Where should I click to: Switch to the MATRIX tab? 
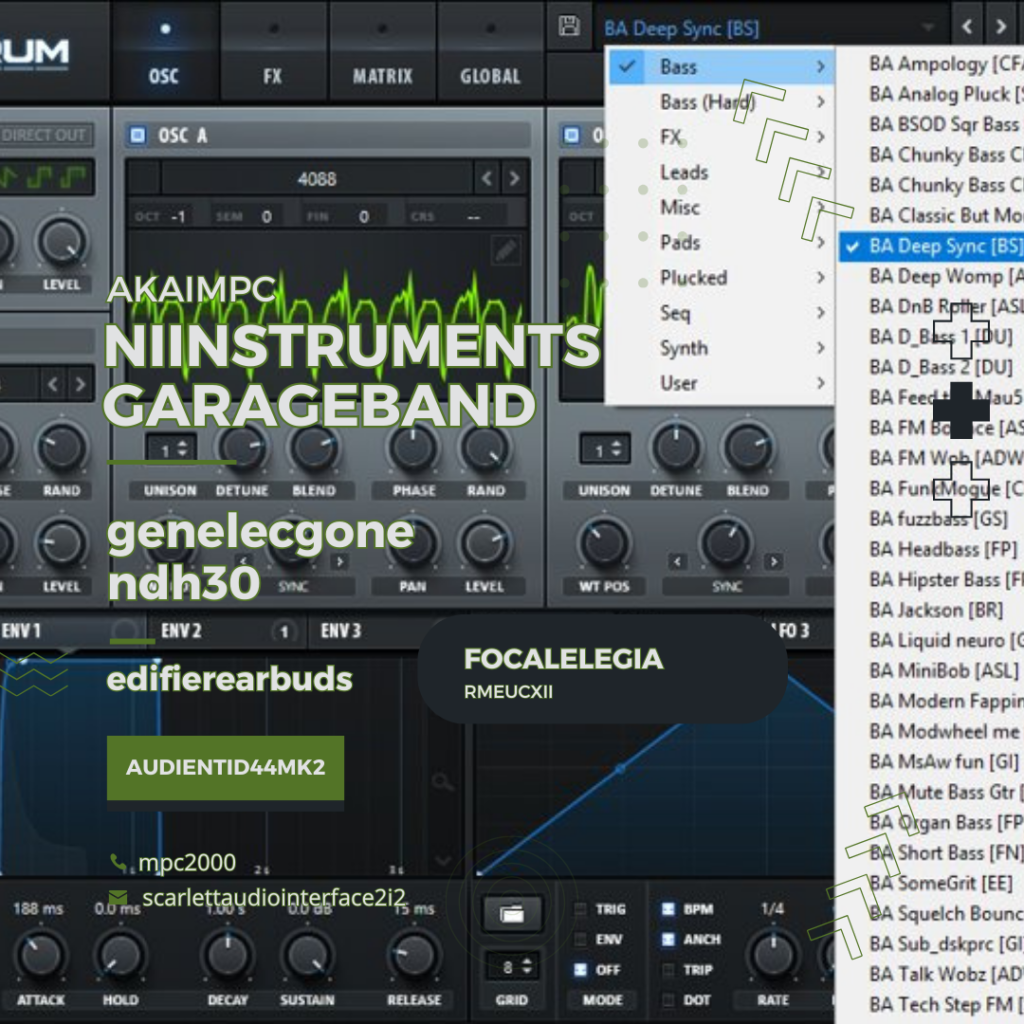382,52
